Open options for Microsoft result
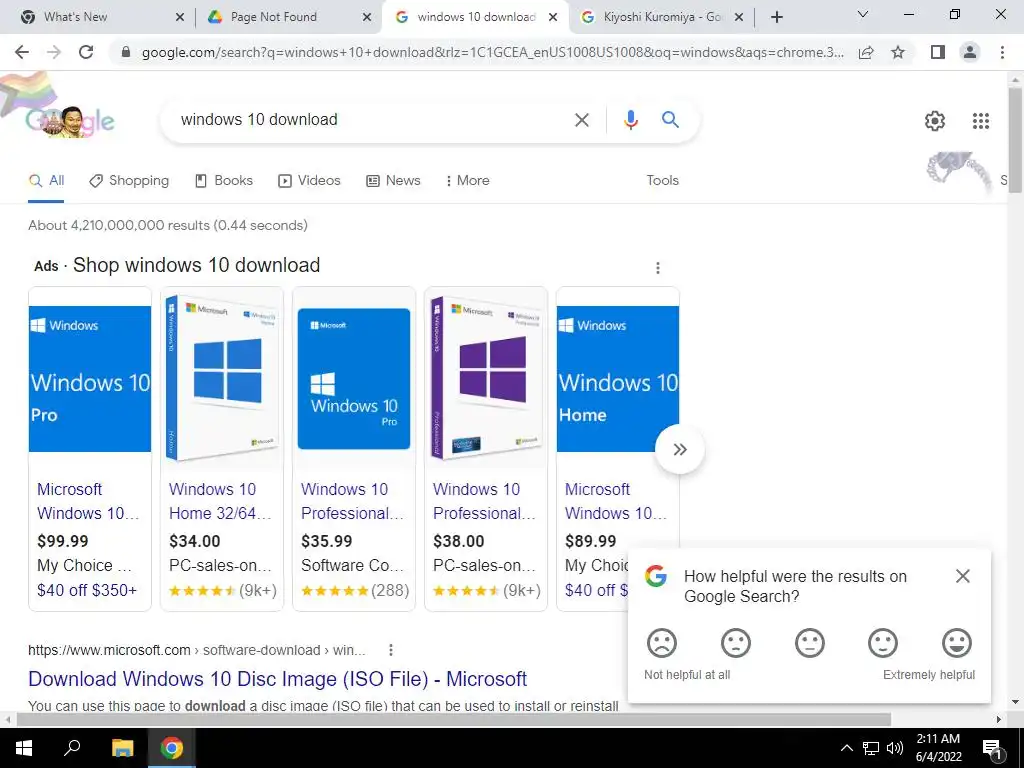Image resolution: width=1024 pixels, height=768 pixels. click(391, 650)
